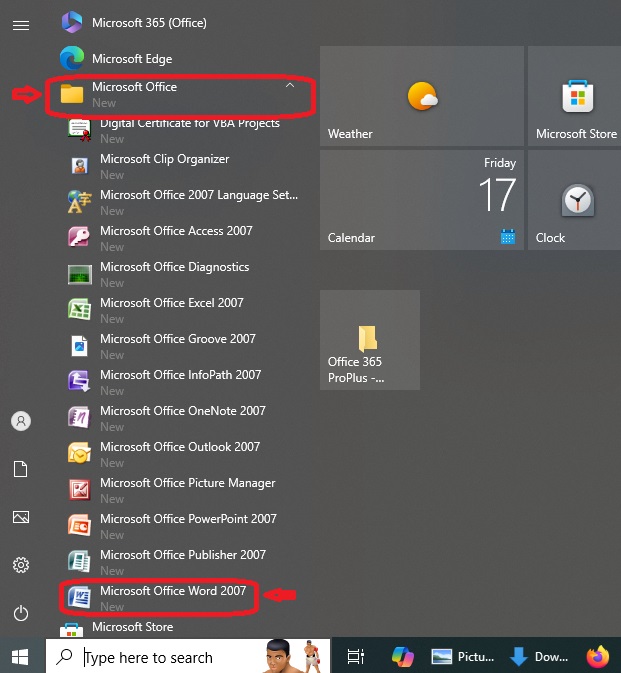Open the Office 365 ProPlus folder tile

tap(370, 340)
